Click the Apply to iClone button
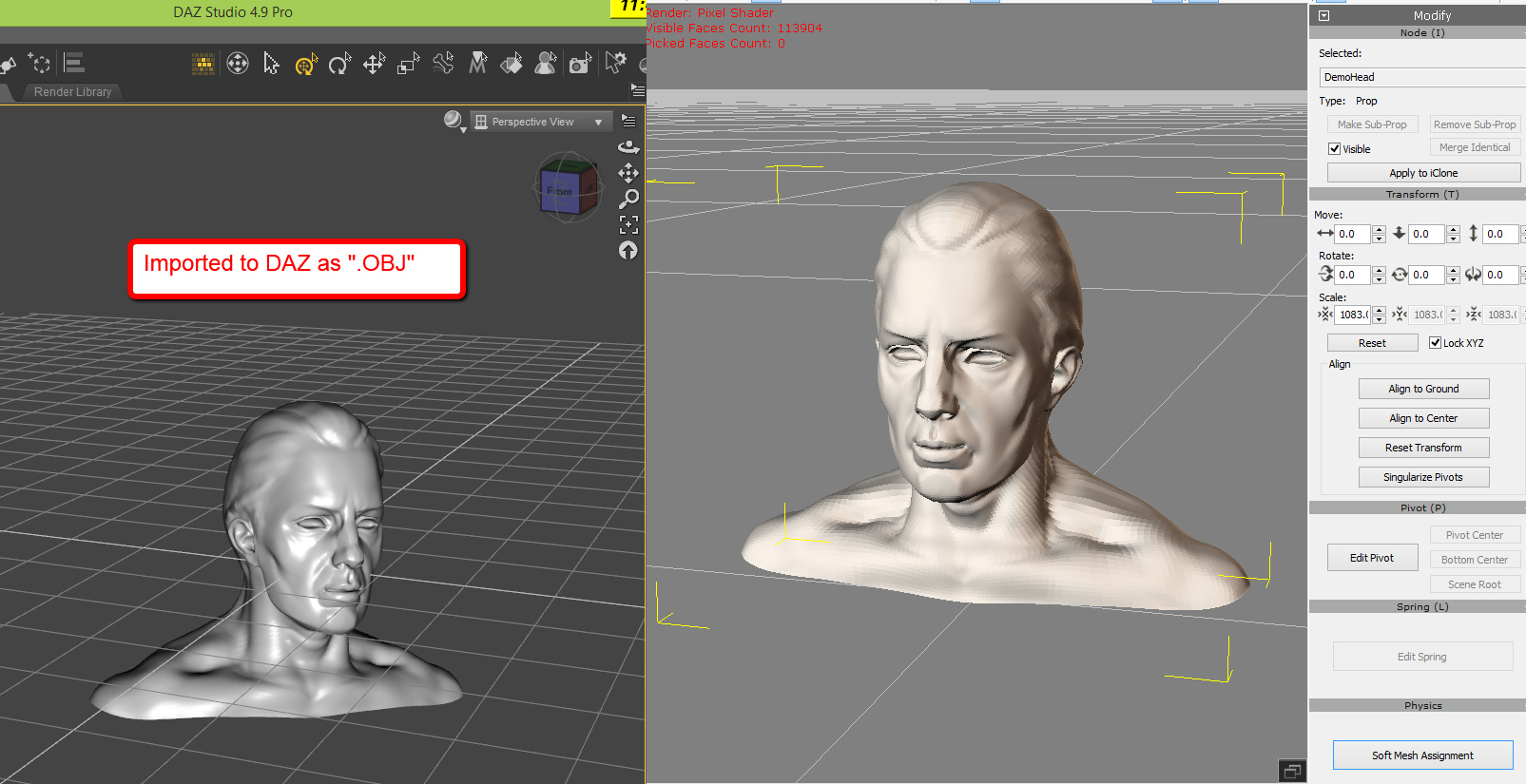 [x=1423, y=173]
